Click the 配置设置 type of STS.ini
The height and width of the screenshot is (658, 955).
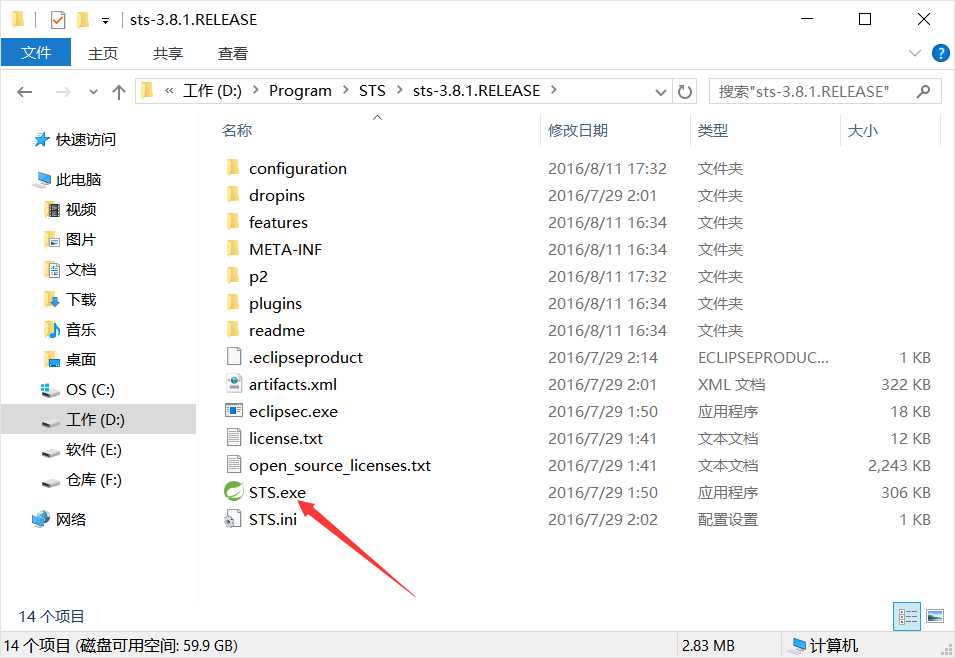tap(728, 519)
